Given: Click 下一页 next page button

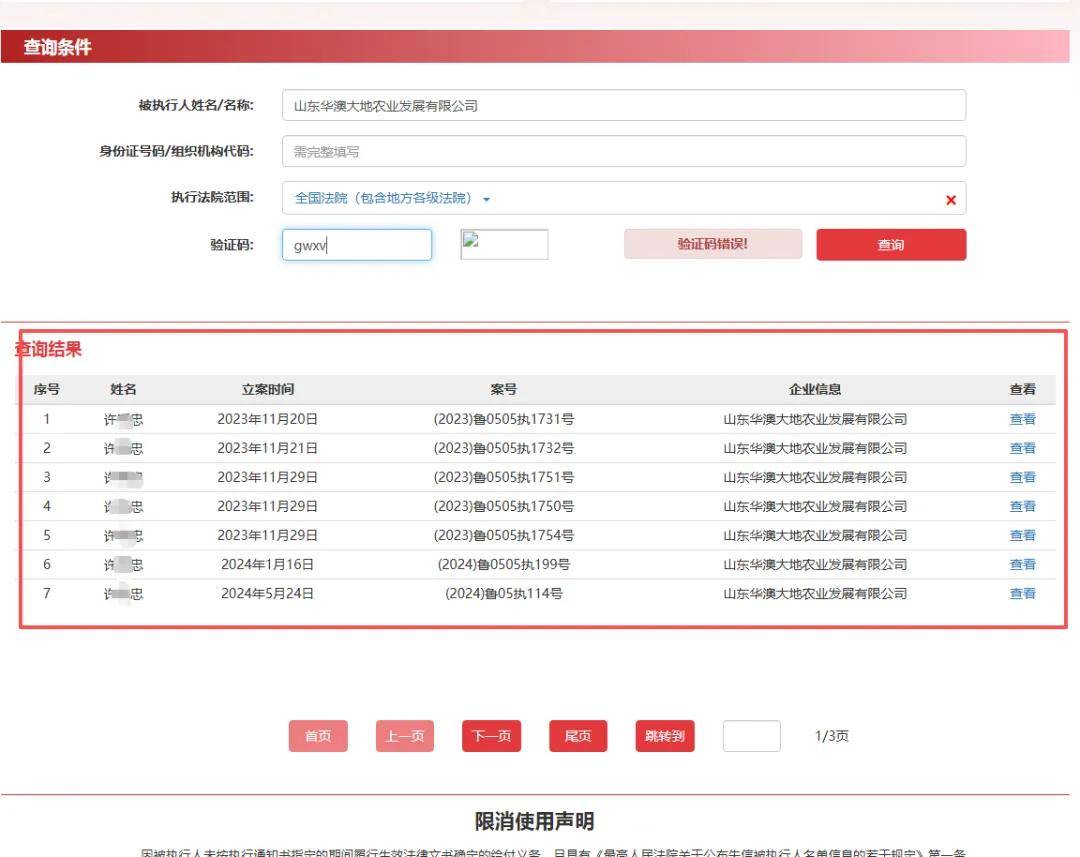Looking at the screenshot, I should pyautogui.click(x=490, y=735).
